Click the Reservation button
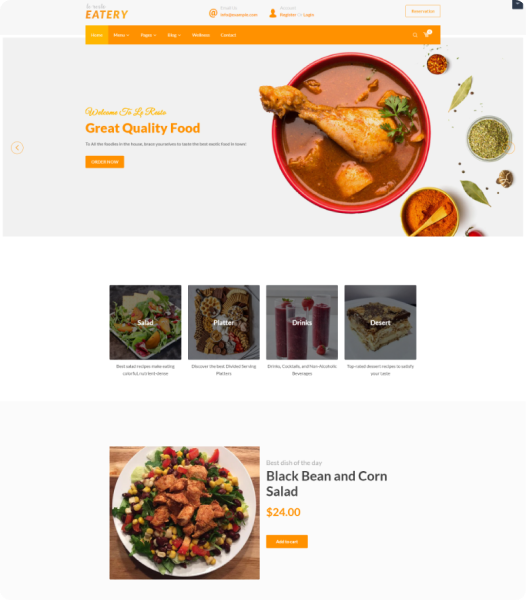The image size is (526, 600). point(423,11)
